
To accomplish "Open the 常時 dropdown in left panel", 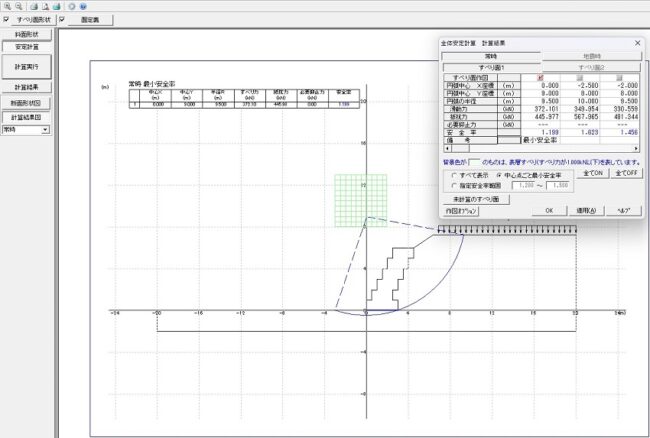I will pyautogui.click(x=45, y=130).
